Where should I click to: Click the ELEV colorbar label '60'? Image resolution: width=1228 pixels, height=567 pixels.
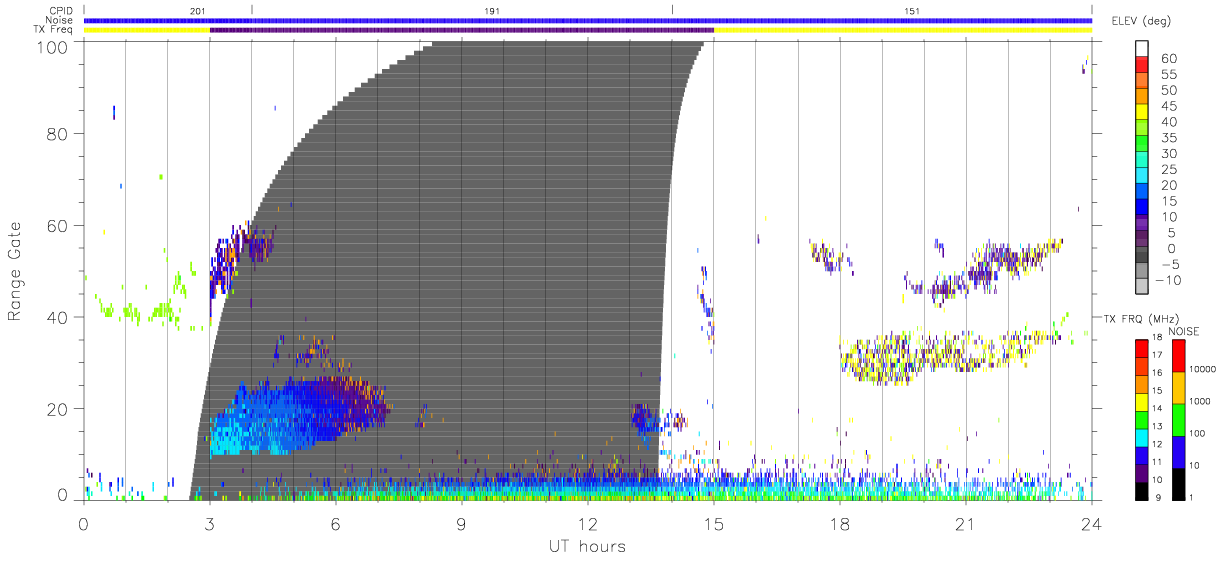[x=1167, y=59]
